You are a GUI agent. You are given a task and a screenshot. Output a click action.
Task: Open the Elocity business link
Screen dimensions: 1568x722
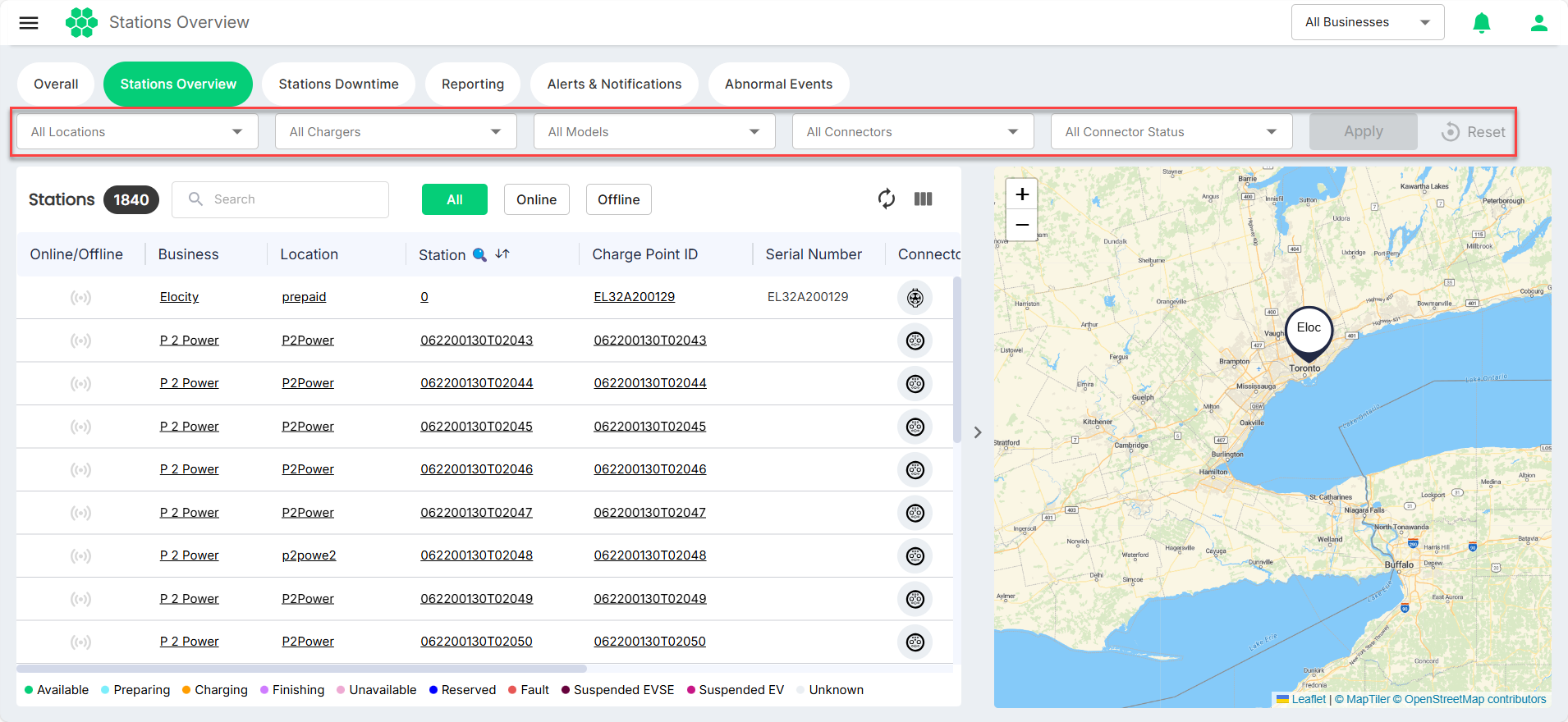pyautogui.click(x=179, y=297)
